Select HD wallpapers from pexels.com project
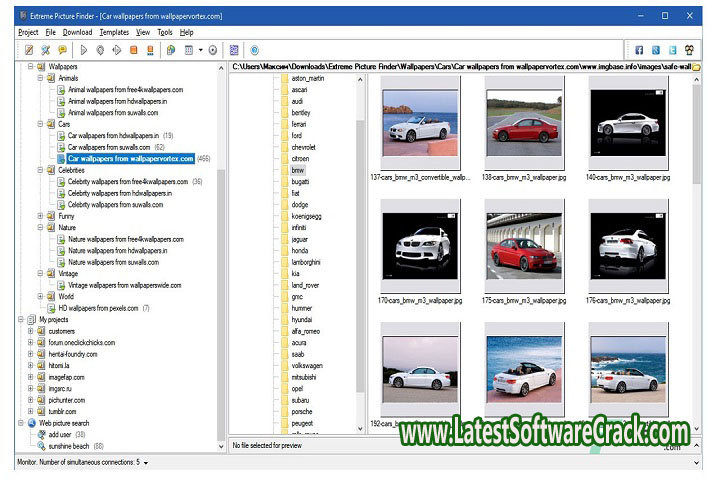The height and width of the screenshot is (480, 720). click(x=98, y=308)
